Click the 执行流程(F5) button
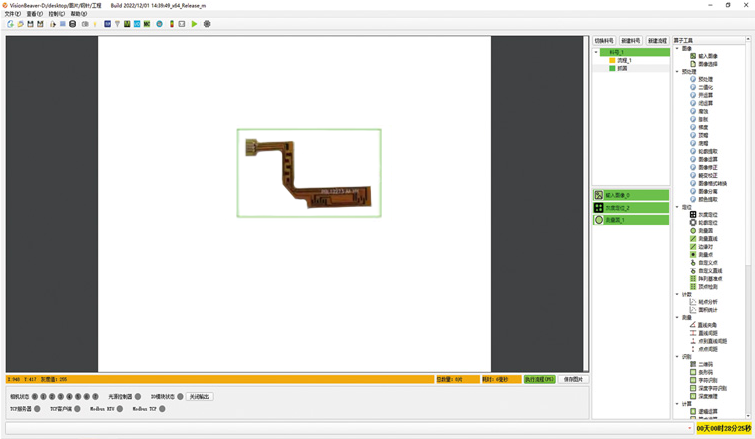This screenshot has height=439, width=755. tap(538, 380)
